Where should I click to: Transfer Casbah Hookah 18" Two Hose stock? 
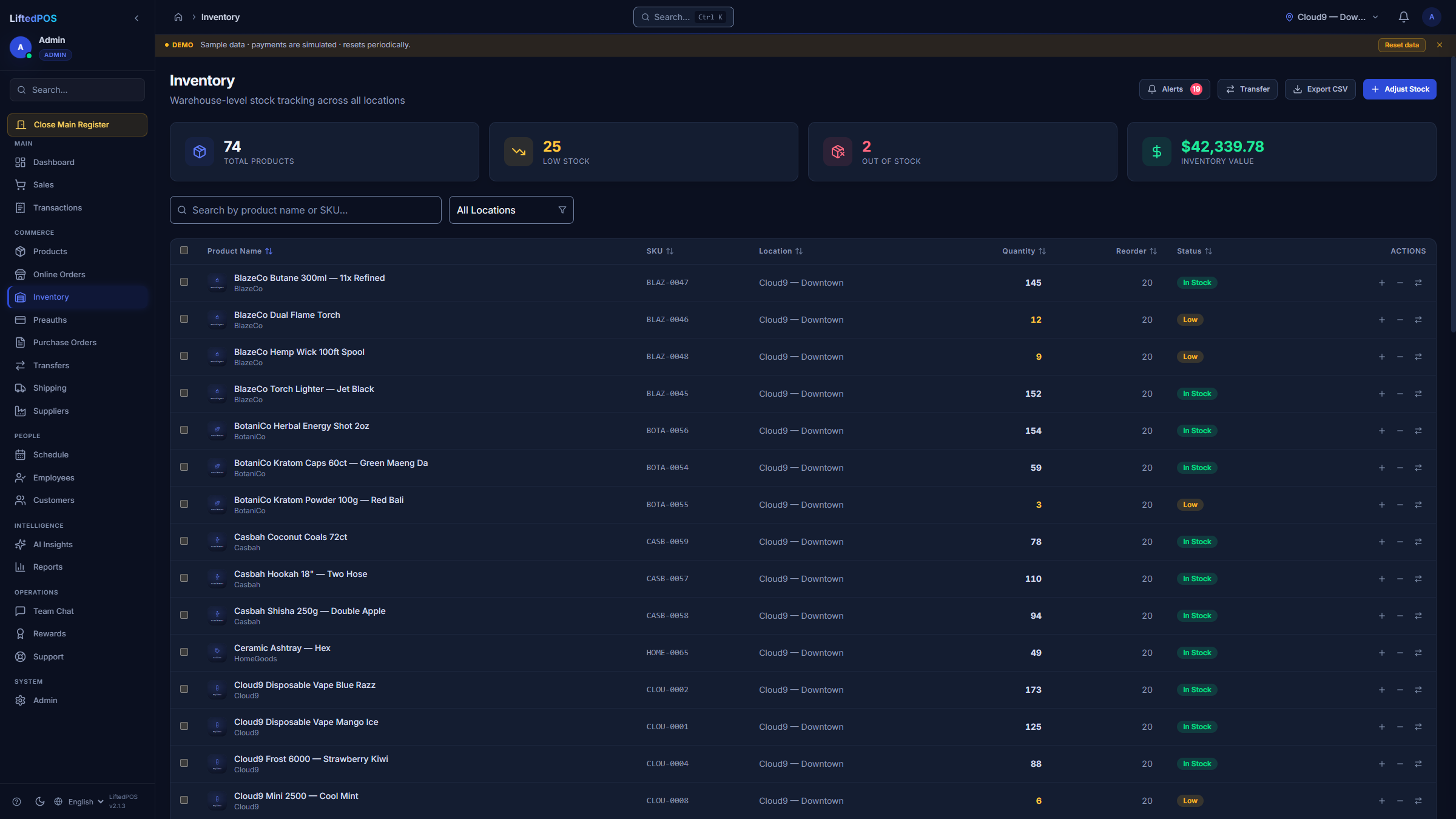1418,579
